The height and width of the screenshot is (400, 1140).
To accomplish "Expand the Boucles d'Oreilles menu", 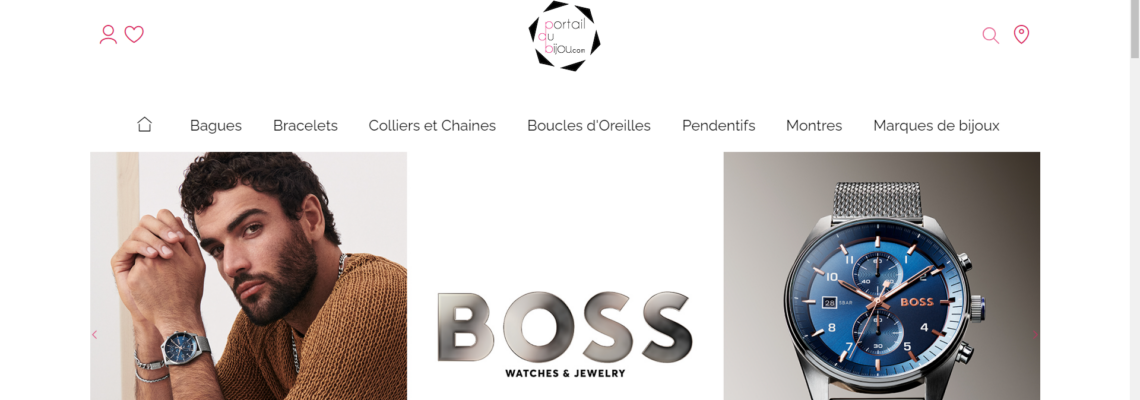I will (x=589, y=126).
